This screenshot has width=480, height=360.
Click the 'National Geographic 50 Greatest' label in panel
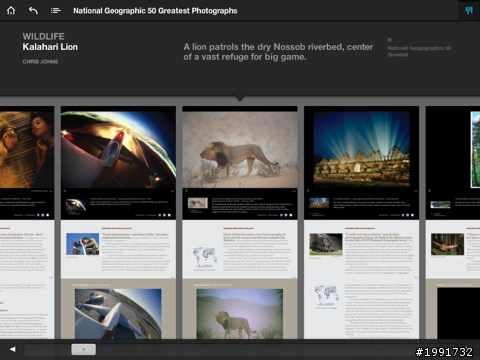(x=419, y=51)
